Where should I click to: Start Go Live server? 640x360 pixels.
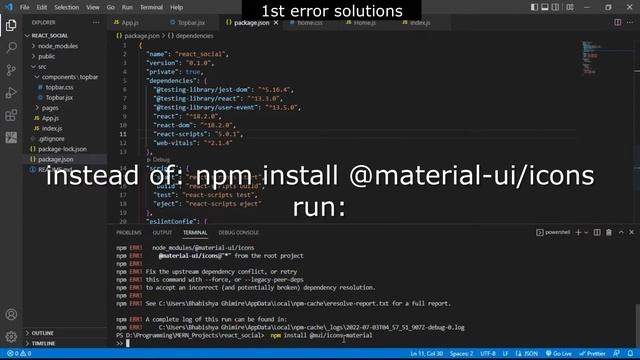pyautogui.click(x=559, y=353)
